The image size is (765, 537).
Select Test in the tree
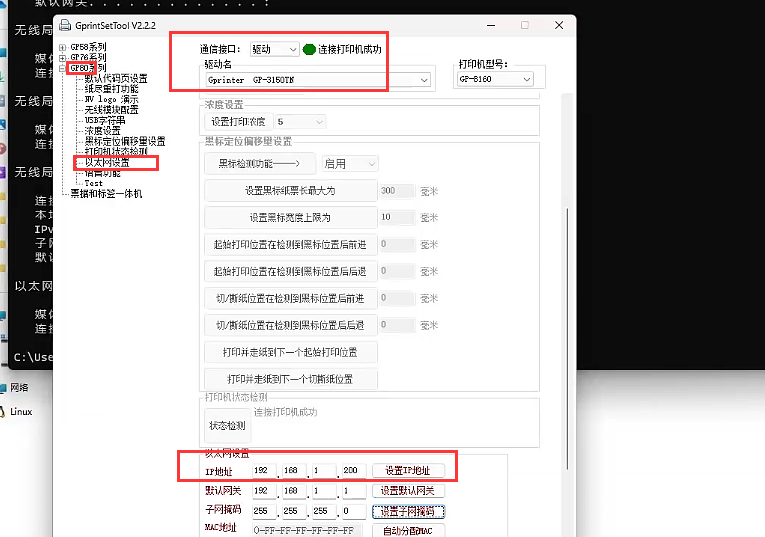[x=94, y=183]
